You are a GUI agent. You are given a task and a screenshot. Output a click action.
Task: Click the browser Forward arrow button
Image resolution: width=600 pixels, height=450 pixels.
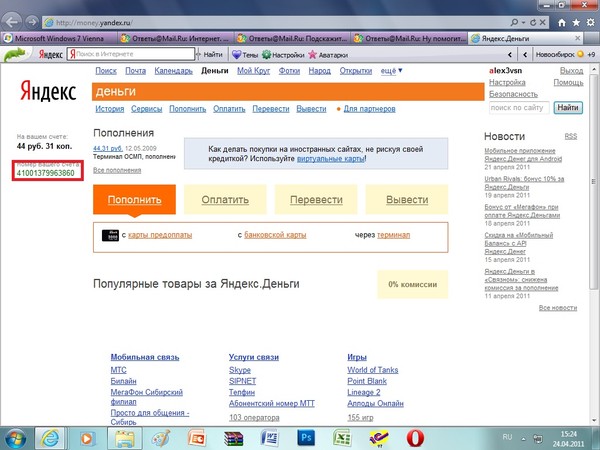[33, 22]
